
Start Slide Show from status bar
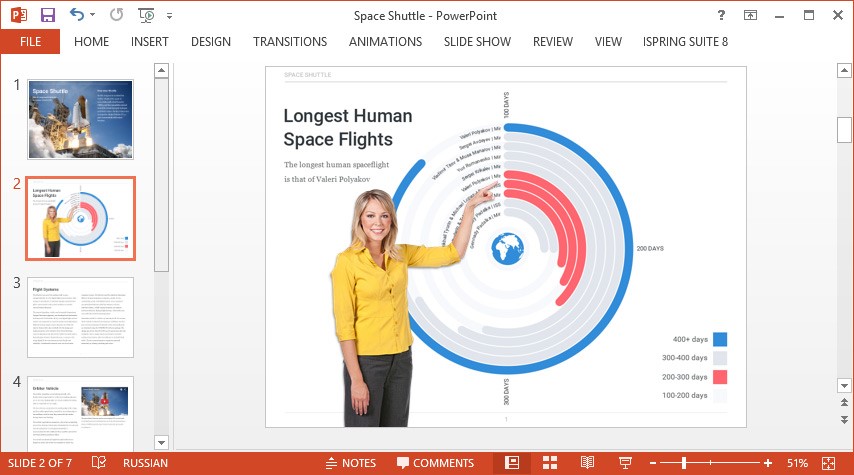pos(625,463)
